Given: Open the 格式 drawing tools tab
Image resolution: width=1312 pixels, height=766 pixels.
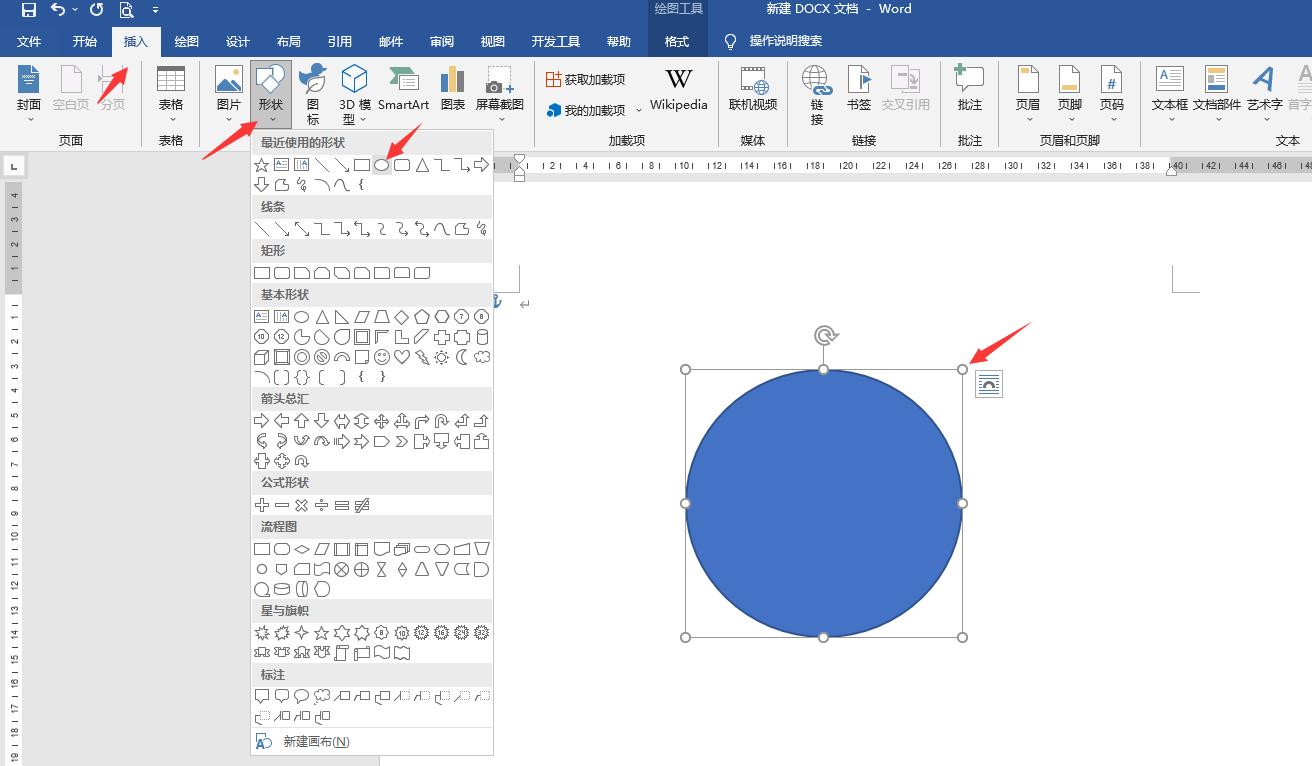Looking at the screenshot, I should [677, 41].
